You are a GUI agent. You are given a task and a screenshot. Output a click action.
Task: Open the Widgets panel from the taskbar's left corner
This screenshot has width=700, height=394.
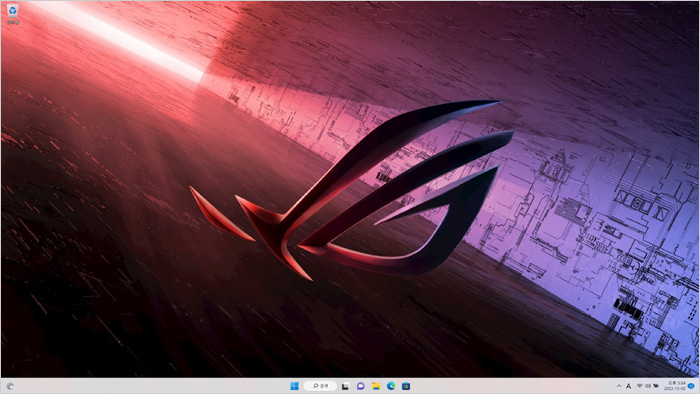pos(10,386)
